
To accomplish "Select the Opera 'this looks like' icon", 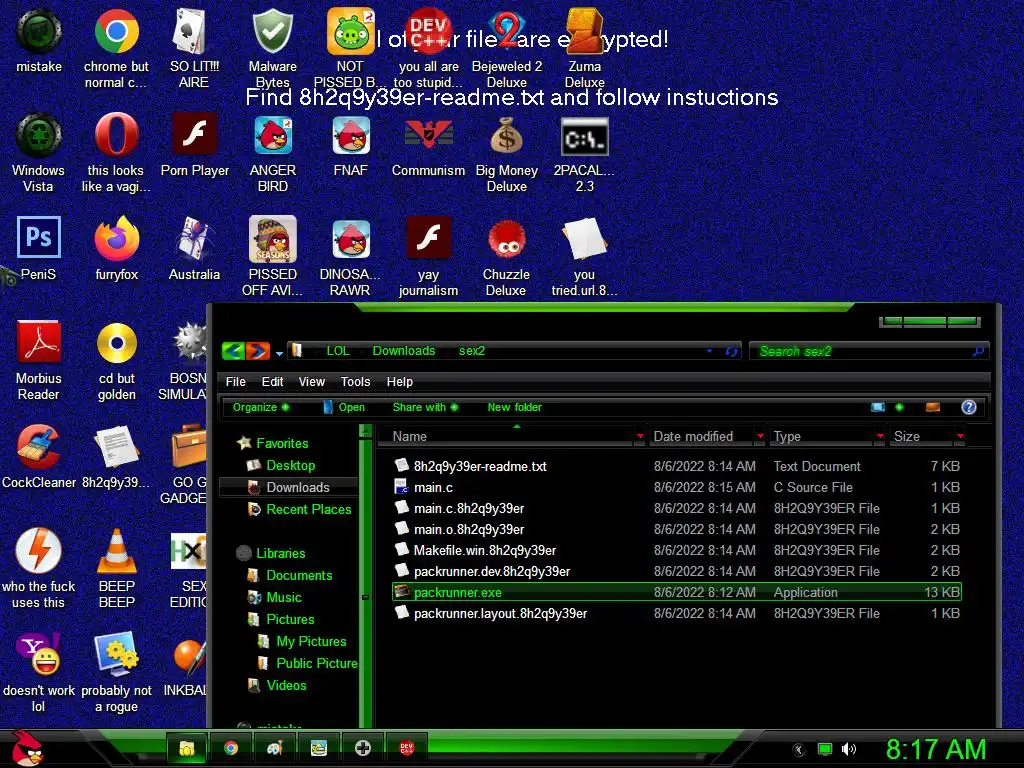I will 116,152.
